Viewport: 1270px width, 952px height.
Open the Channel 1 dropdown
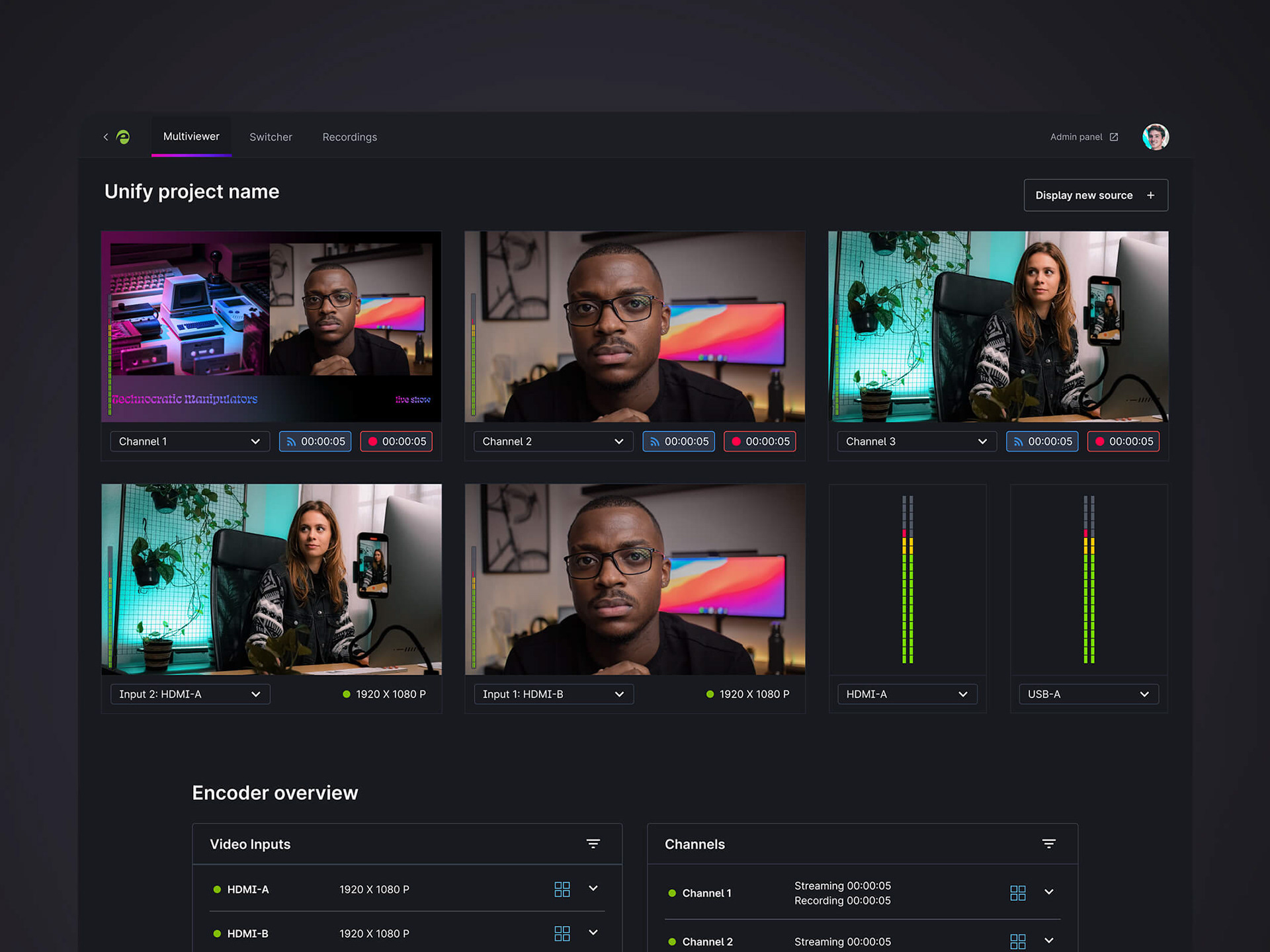(x=189, y=442)
